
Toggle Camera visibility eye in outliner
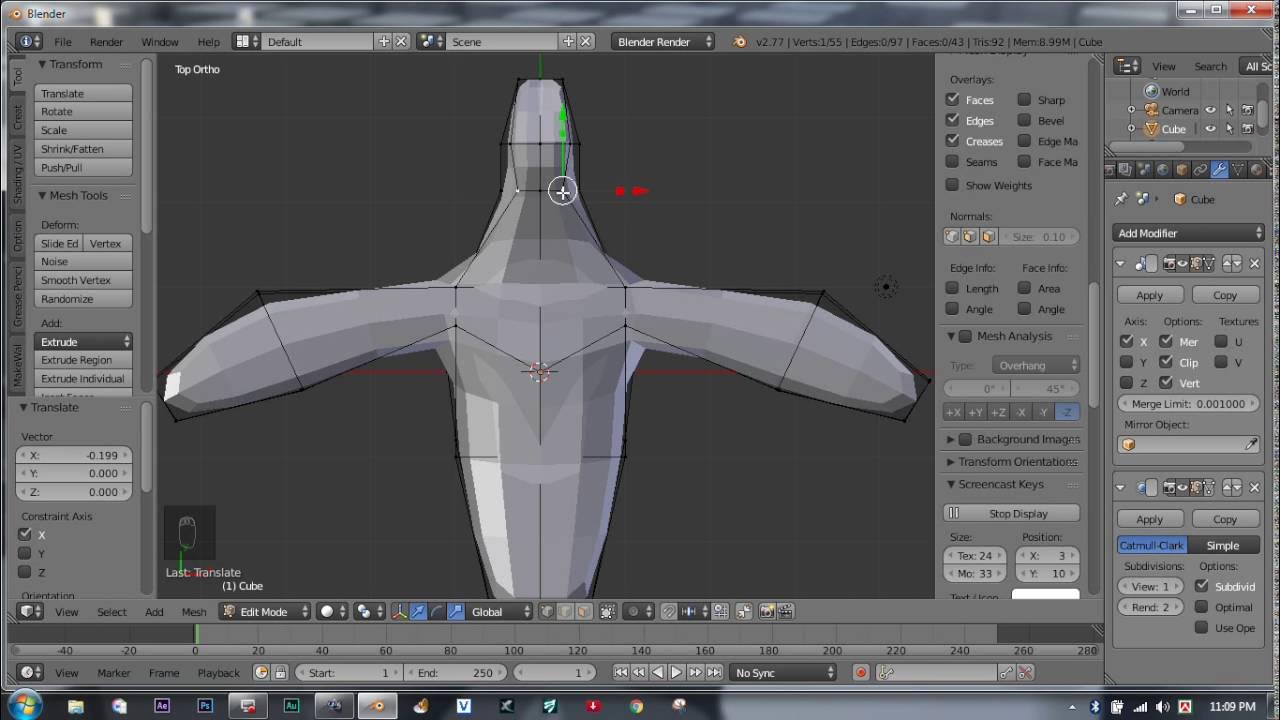point(1210,110)
